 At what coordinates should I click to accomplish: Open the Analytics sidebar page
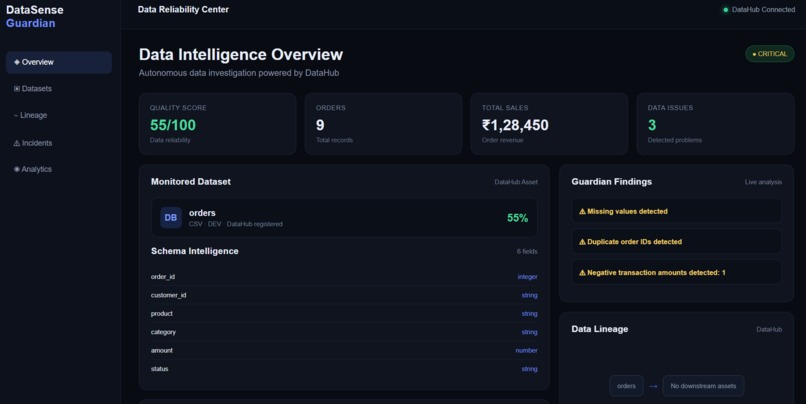click(x=59, y=169)
